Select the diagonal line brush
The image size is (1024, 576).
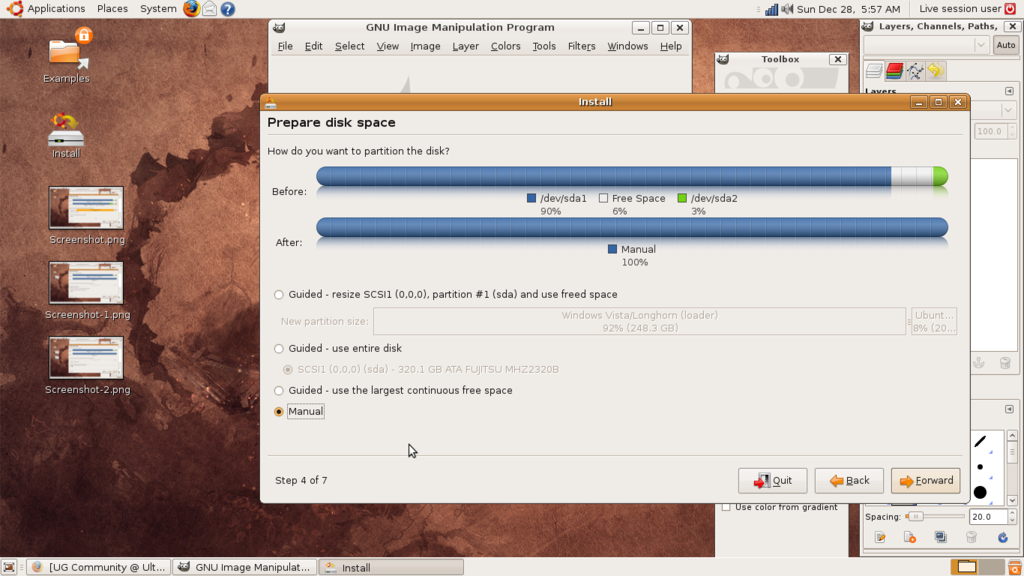tap(980, 442)
